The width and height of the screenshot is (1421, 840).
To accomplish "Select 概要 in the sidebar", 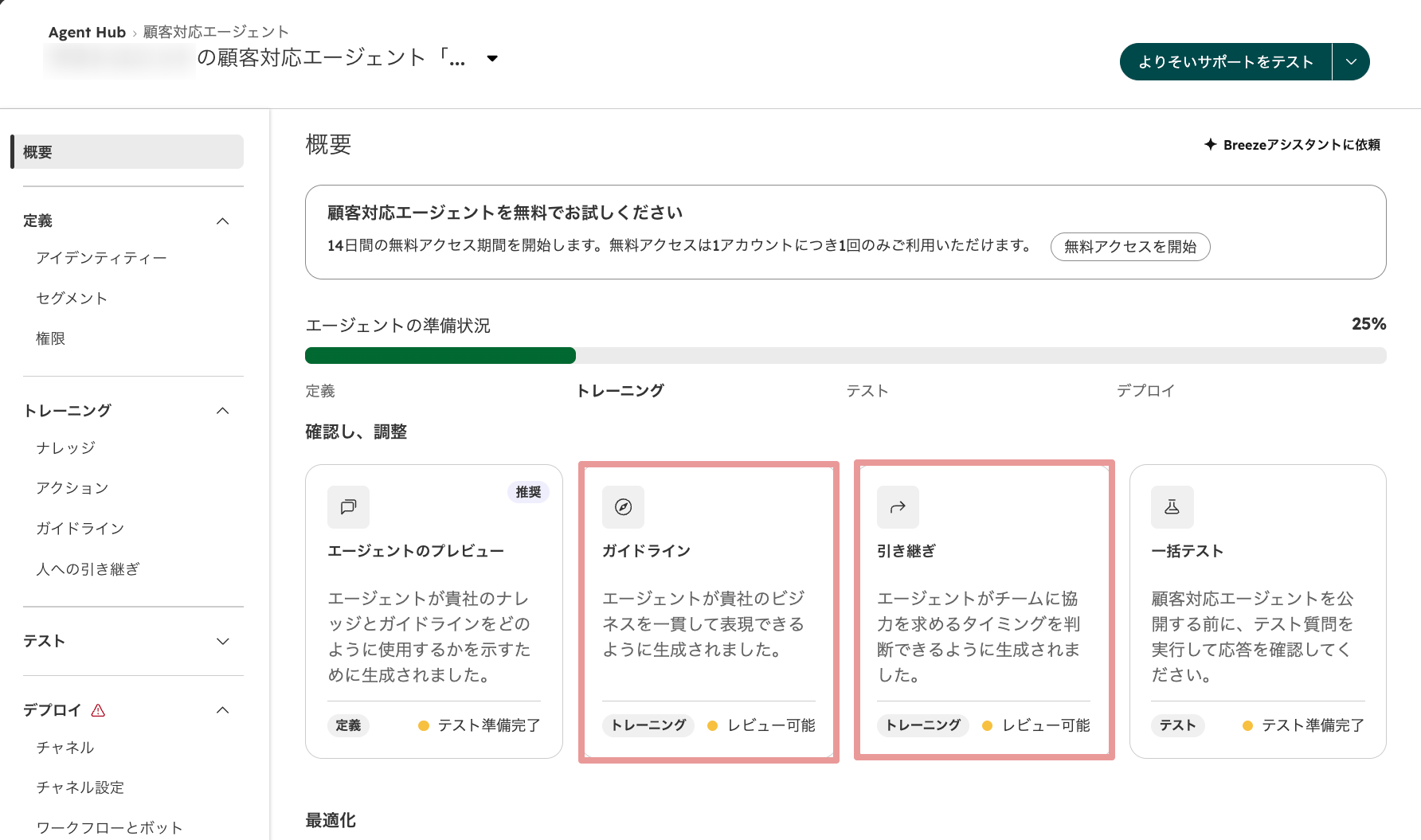I will click(x=127, y=151).
